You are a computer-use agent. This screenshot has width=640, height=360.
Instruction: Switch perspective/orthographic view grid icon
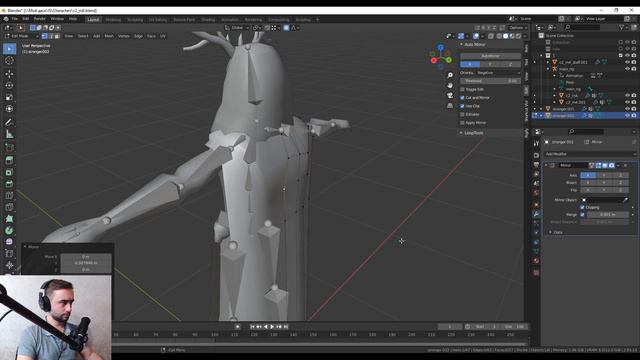(x=450, y=105)
